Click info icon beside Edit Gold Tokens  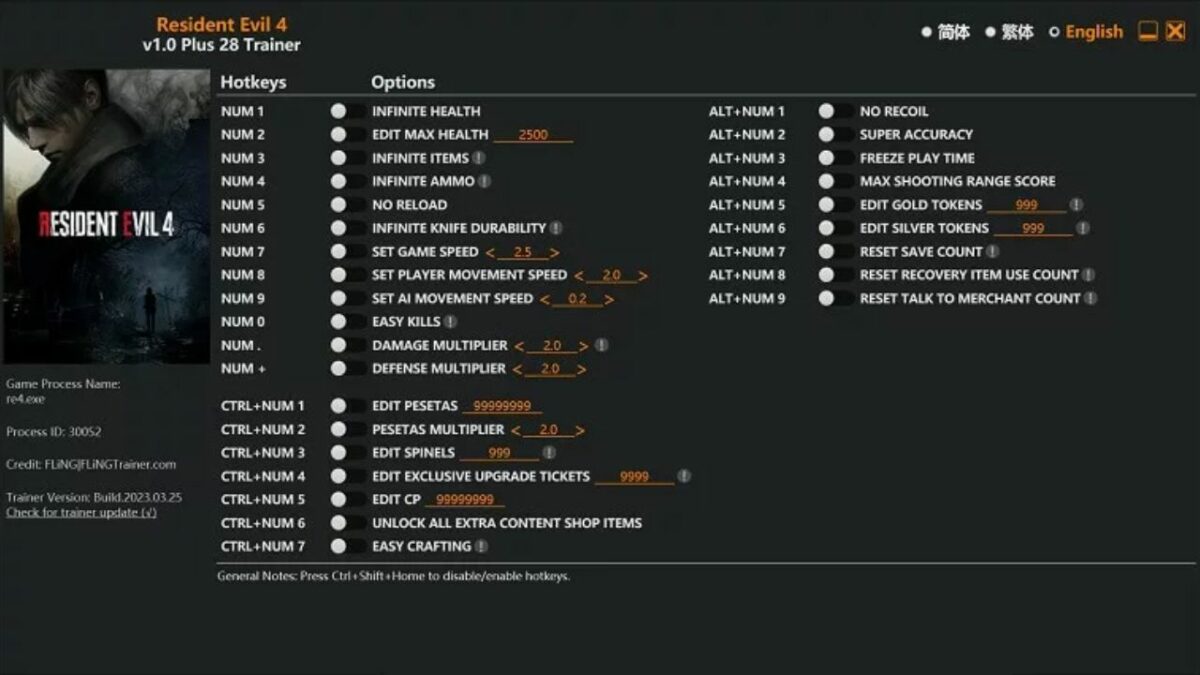pyautogui.click(x=1076, y=205)
